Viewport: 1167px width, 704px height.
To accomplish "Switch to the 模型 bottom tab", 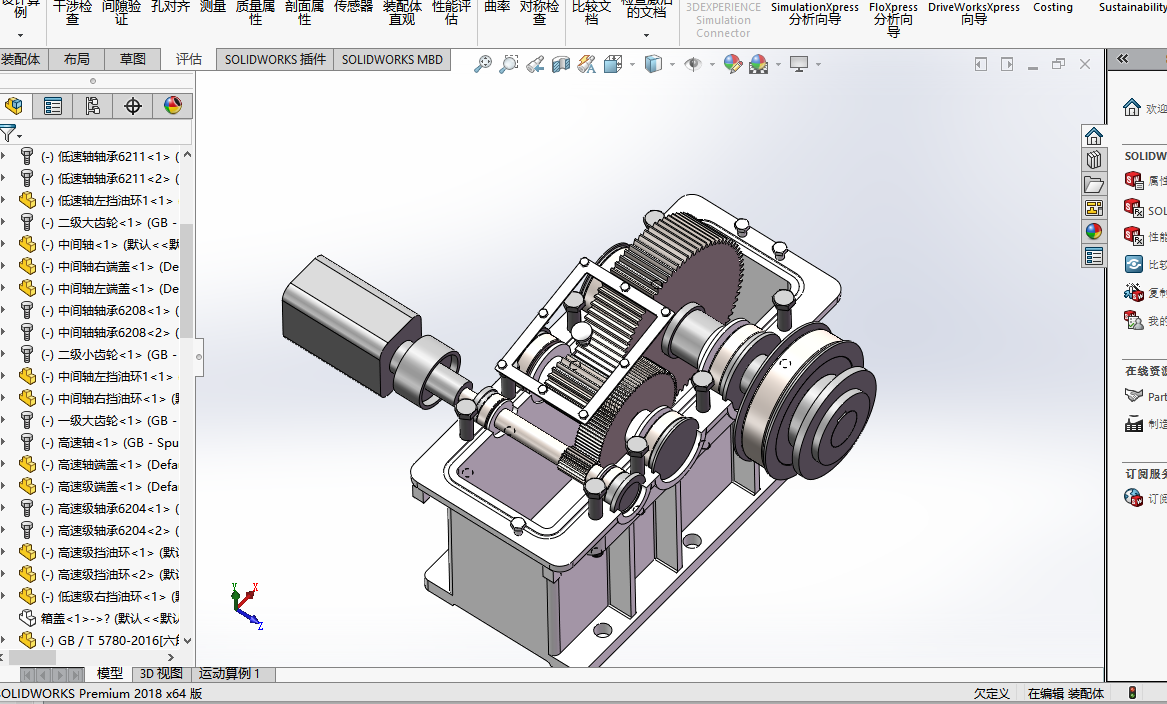I will 109,673.
